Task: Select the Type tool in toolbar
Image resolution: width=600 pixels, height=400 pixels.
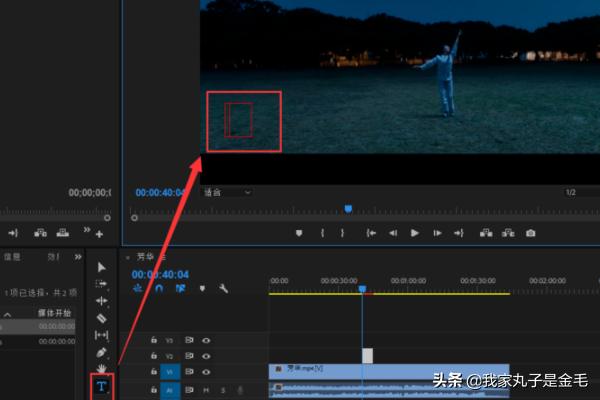Action: pyautogui.click(x=101, y=387)
